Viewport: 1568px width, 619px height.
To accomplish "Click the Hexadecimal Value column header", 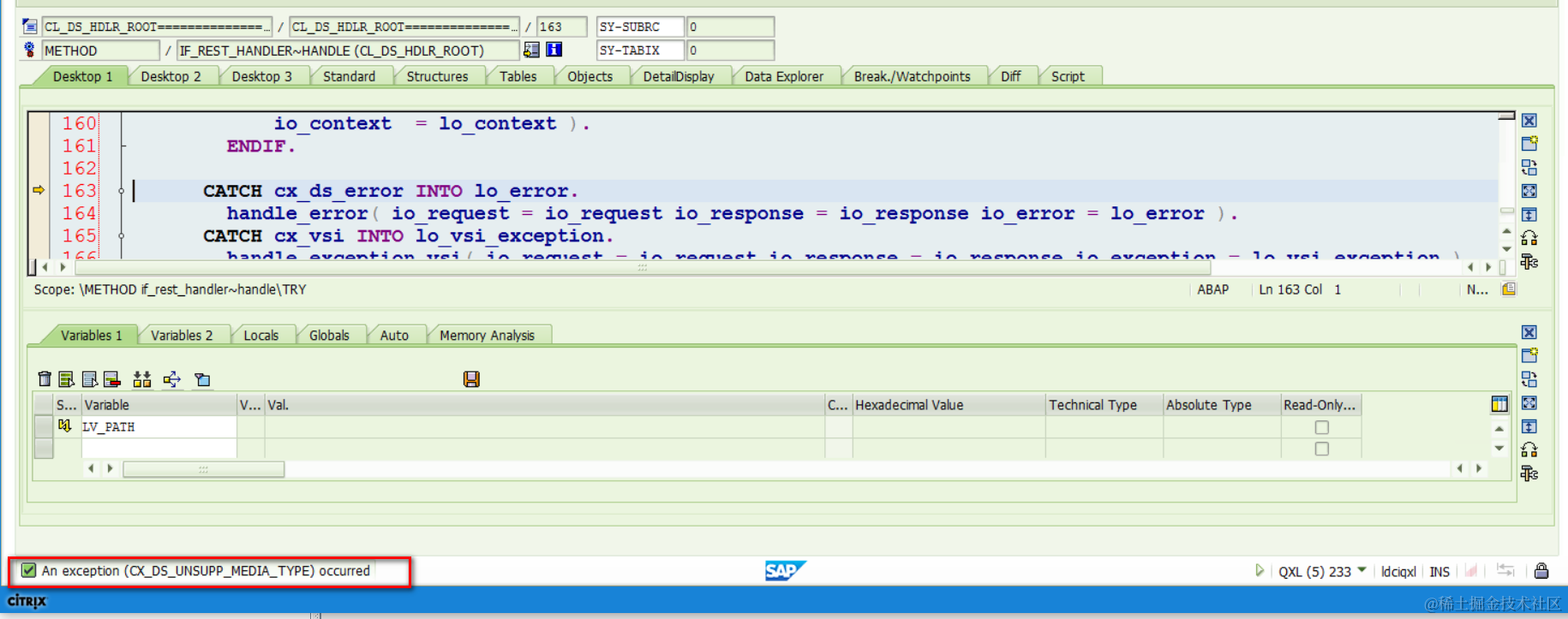I will [949, 405].
